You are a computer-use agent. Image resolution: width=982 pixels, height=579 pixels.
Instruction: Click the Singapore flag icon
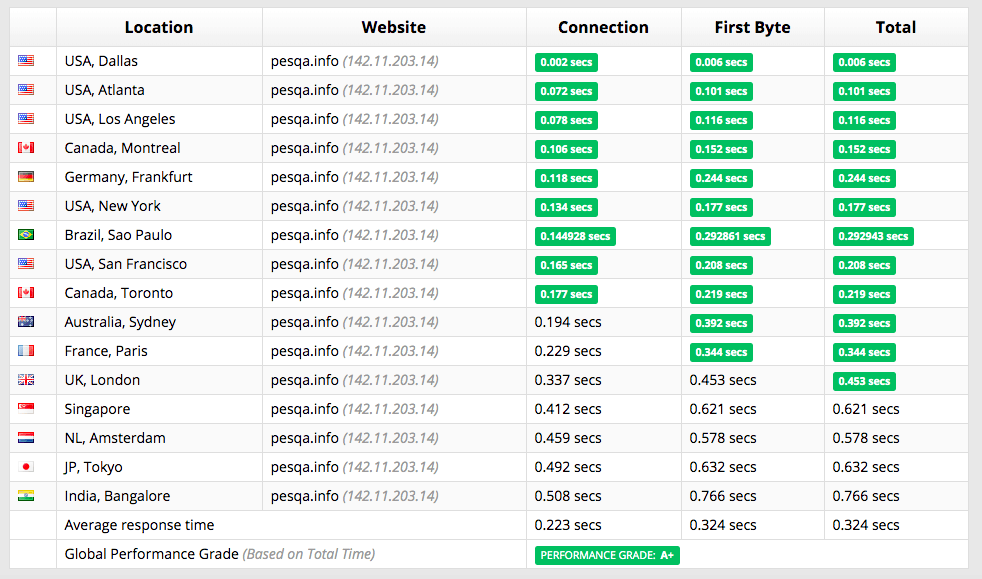pyautogui.click(x=26, y=409)
